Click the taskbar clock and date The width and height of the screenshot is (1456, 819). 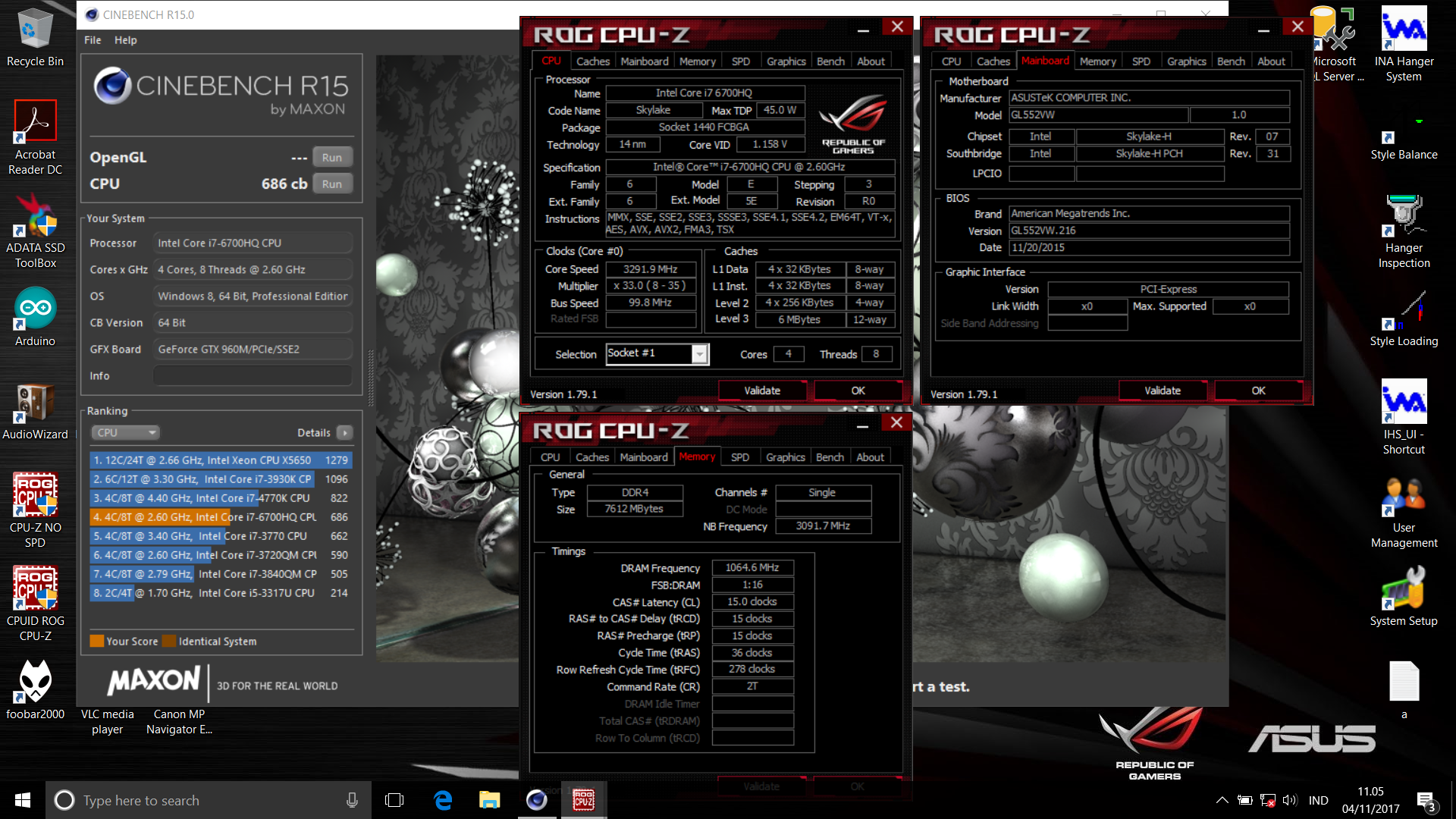click(1370, 800)
